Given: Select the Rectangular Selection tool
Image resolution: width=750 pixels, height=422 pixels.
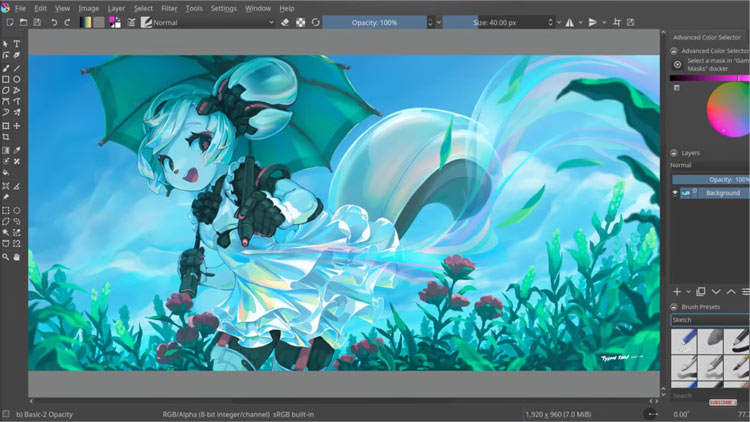Looking at the screenshot, I should click(x=5, y=210).
